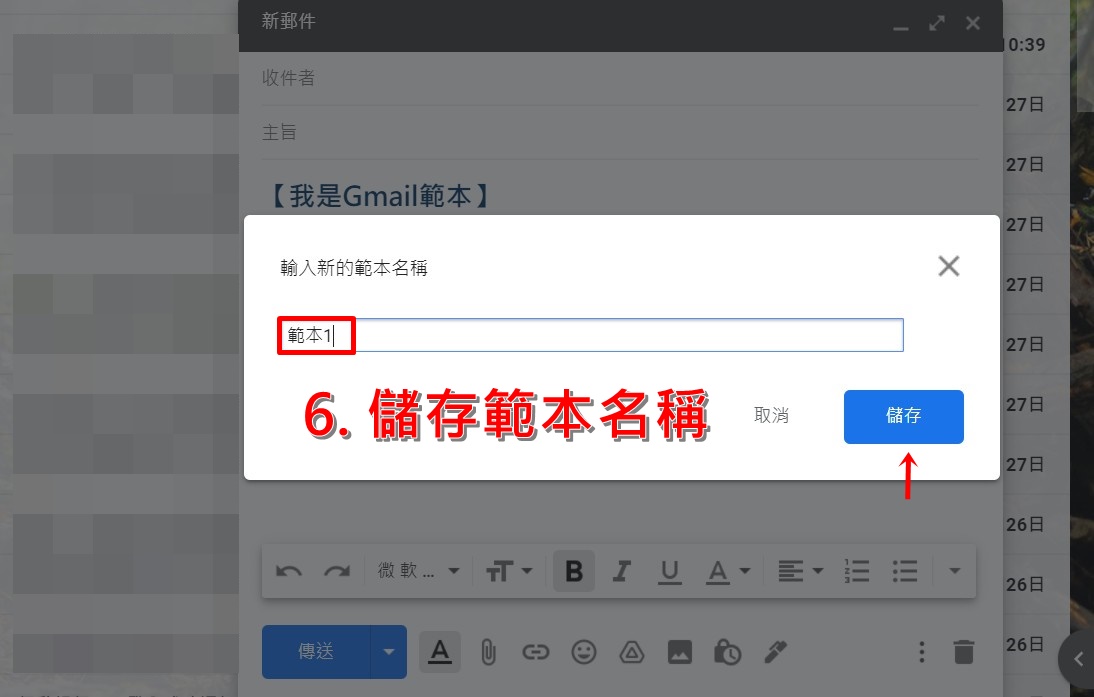Open the emoji picker smiley icon
The width and height of the screenshot is (1094, 697).
tap(584, 652)
